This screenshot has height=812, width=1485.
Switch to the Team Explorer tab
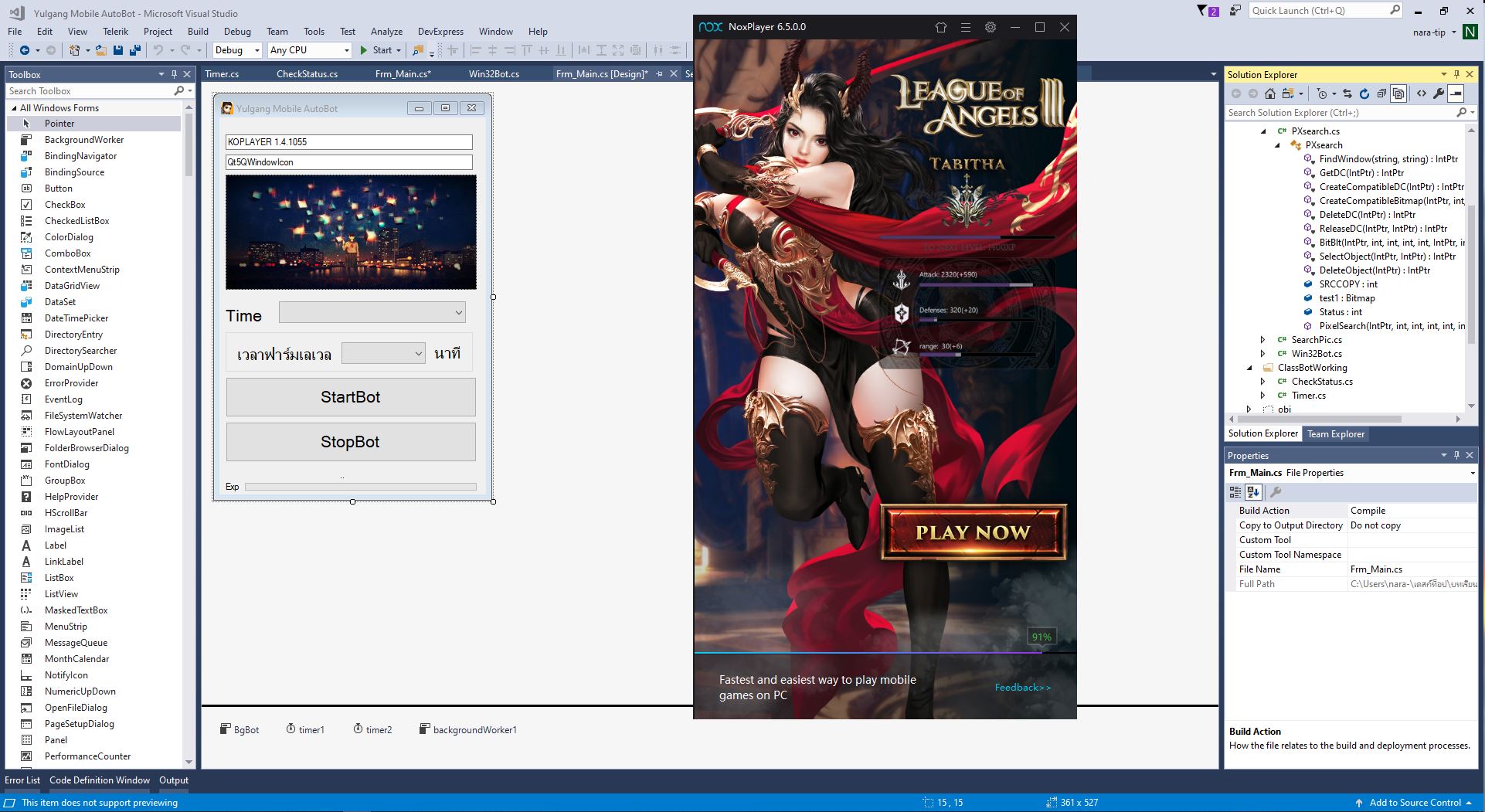click(1336, 434)
